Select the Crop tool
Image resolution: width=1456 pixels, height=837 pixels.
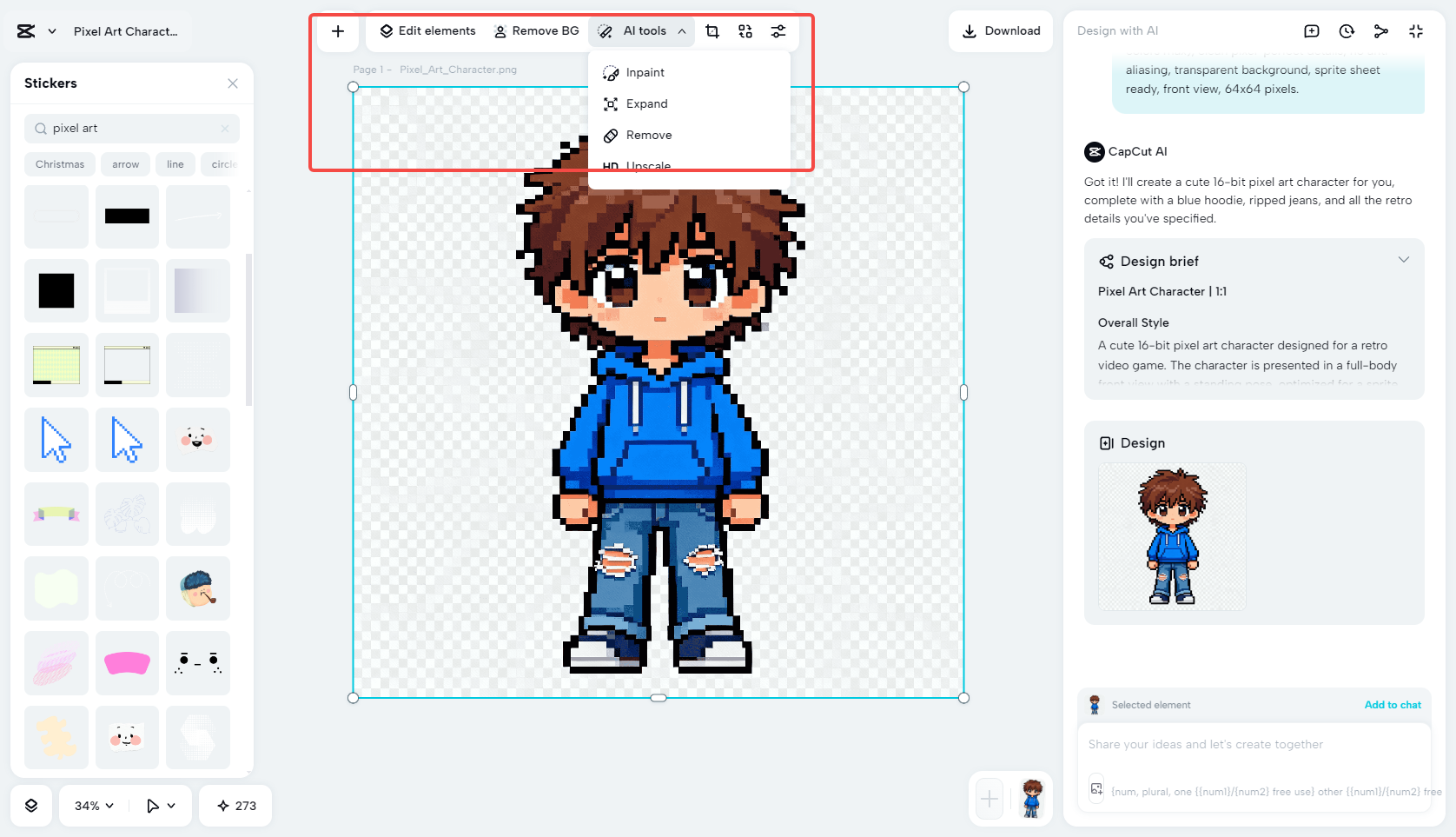[712, 31]
